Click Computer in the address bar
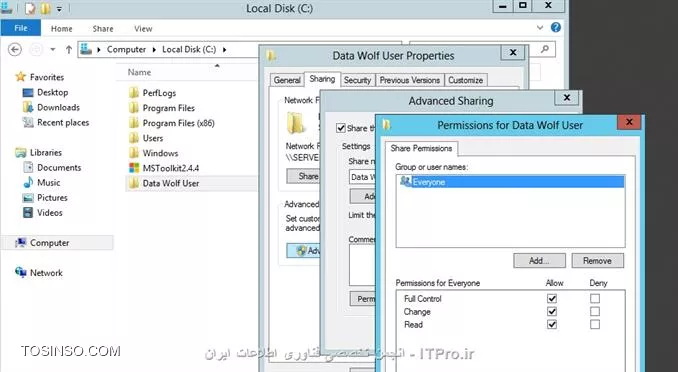The width and height of the screenshot is (678, 372). tap(126, 49)
